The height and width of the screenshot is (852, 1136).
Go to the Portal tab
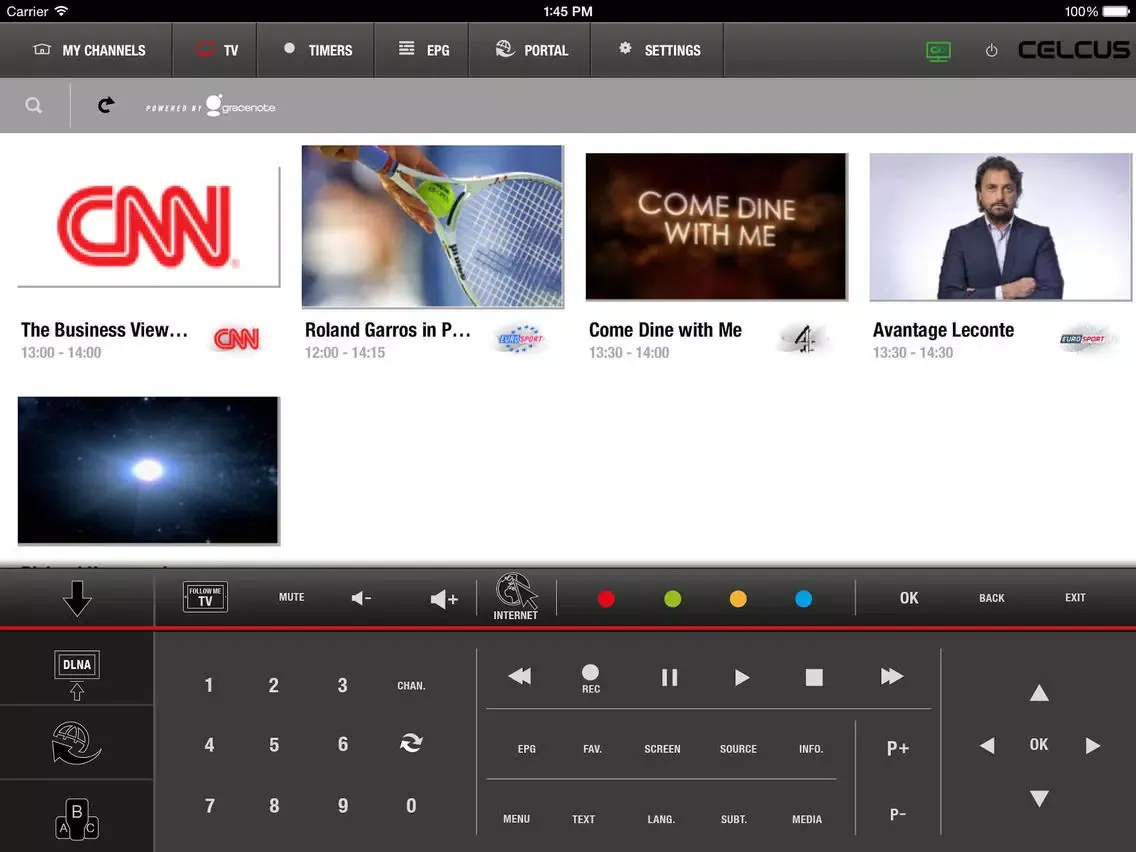[x=531, y=50]
